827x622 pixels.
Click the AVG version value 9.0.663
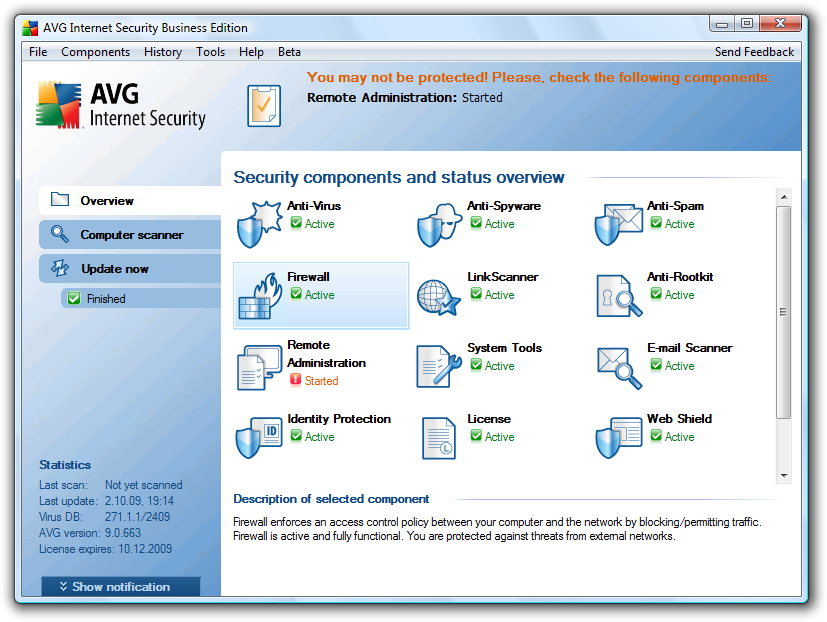(123, 533)
